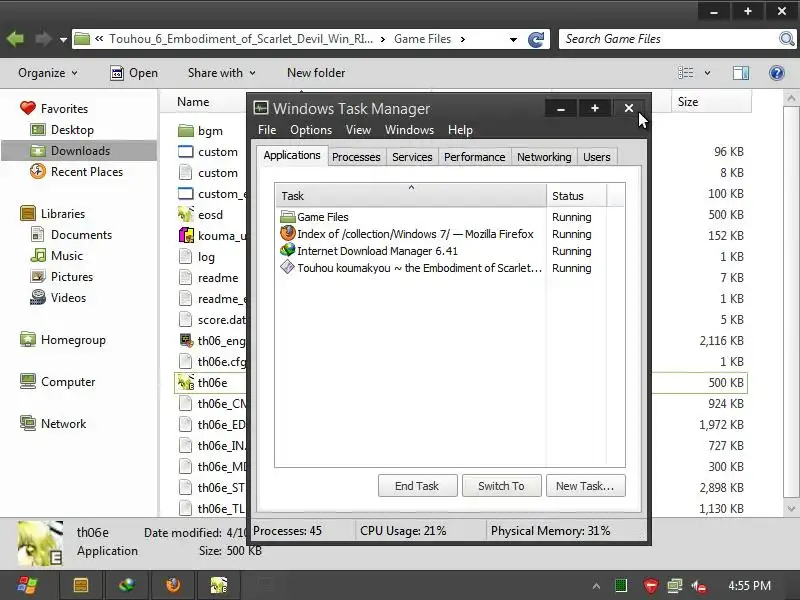Open Task Manager View menu
The height and width of the screenshot is (600, 800).
tap(358, 130)
